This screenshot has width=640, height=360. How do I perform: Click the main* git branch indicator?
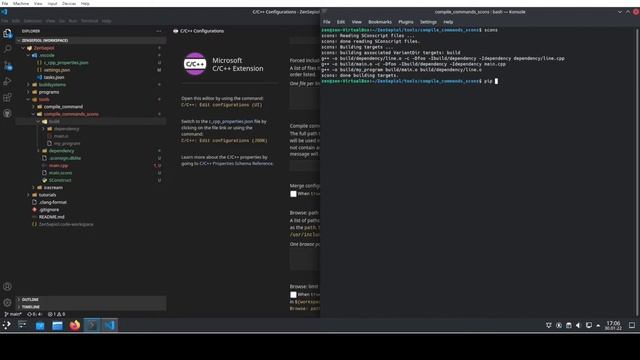click(x=13, y=314)
